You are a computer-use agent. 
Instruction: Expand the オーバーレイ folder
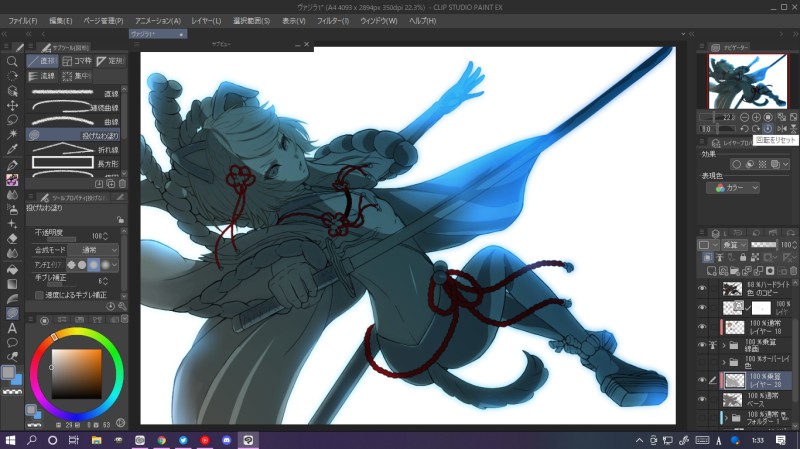pos(723,362)
